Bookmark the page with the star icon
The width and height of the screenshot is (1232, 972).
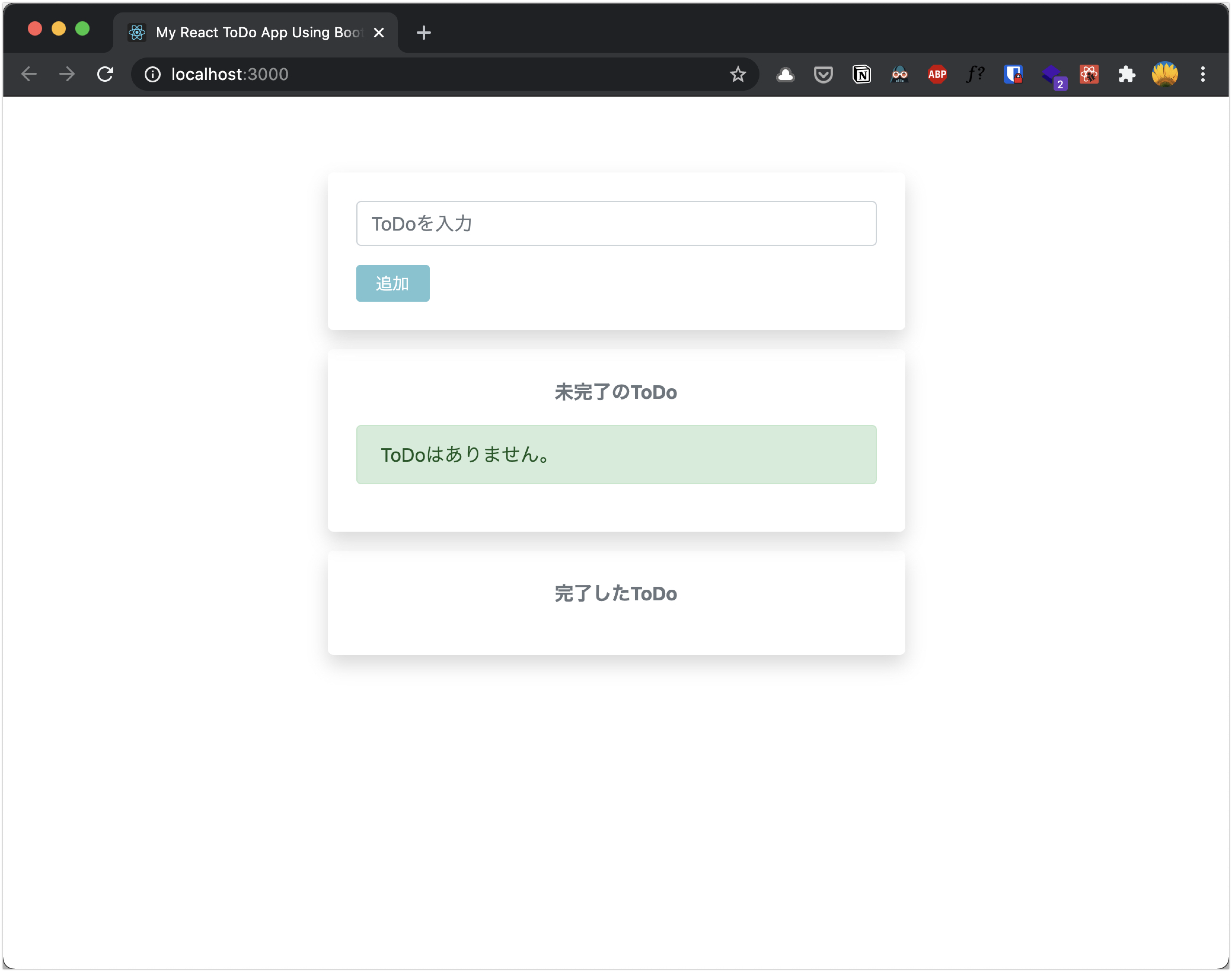[x=738, y=74]
